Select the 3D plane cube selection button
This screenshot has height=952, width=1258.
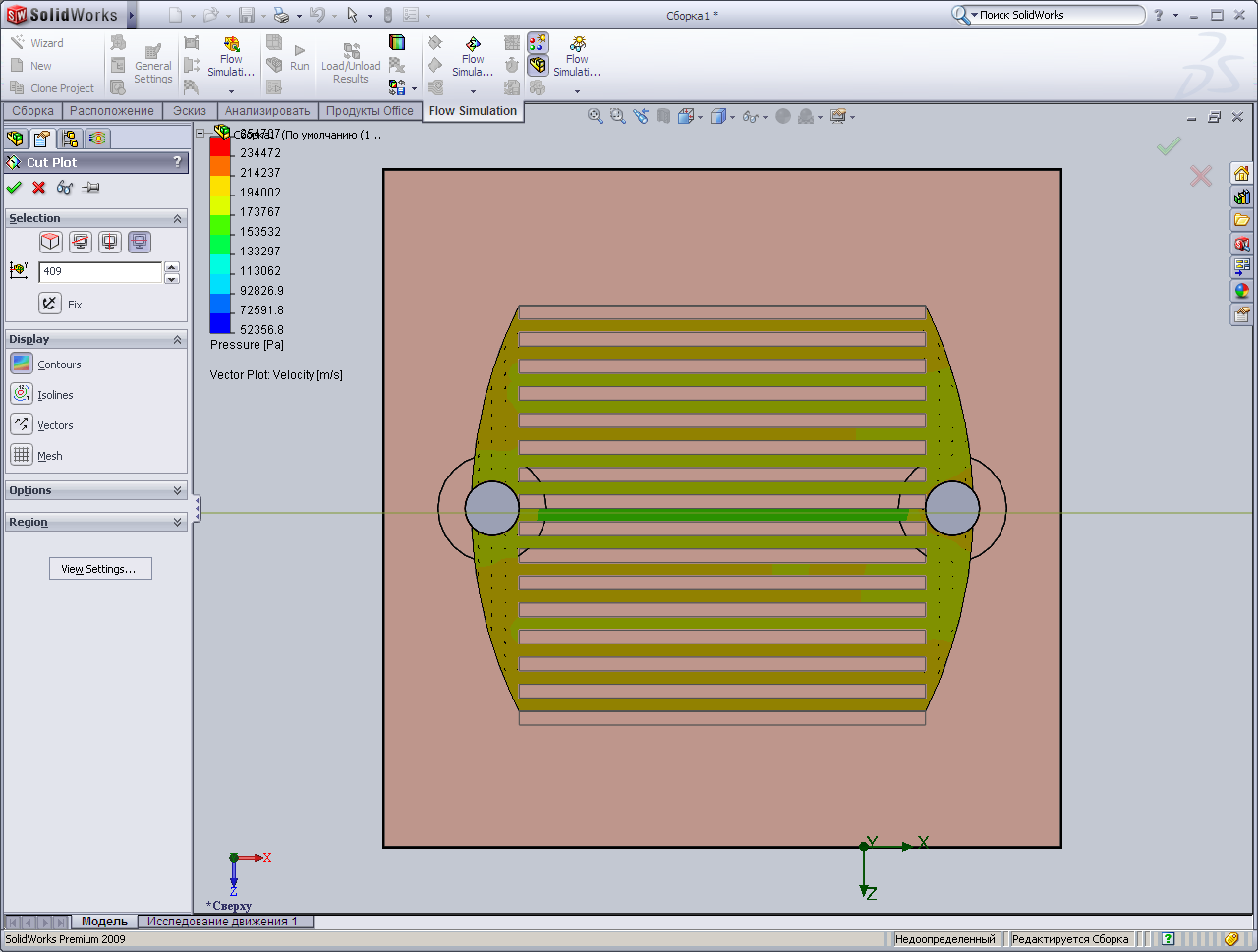pyautogui.click(x=51, y=242)
